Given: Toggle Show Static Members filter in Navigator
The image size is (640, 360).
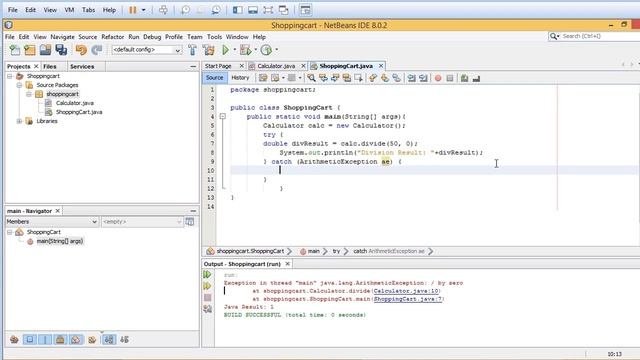Looking at the screenshot, I should click(x=45, y=340).
